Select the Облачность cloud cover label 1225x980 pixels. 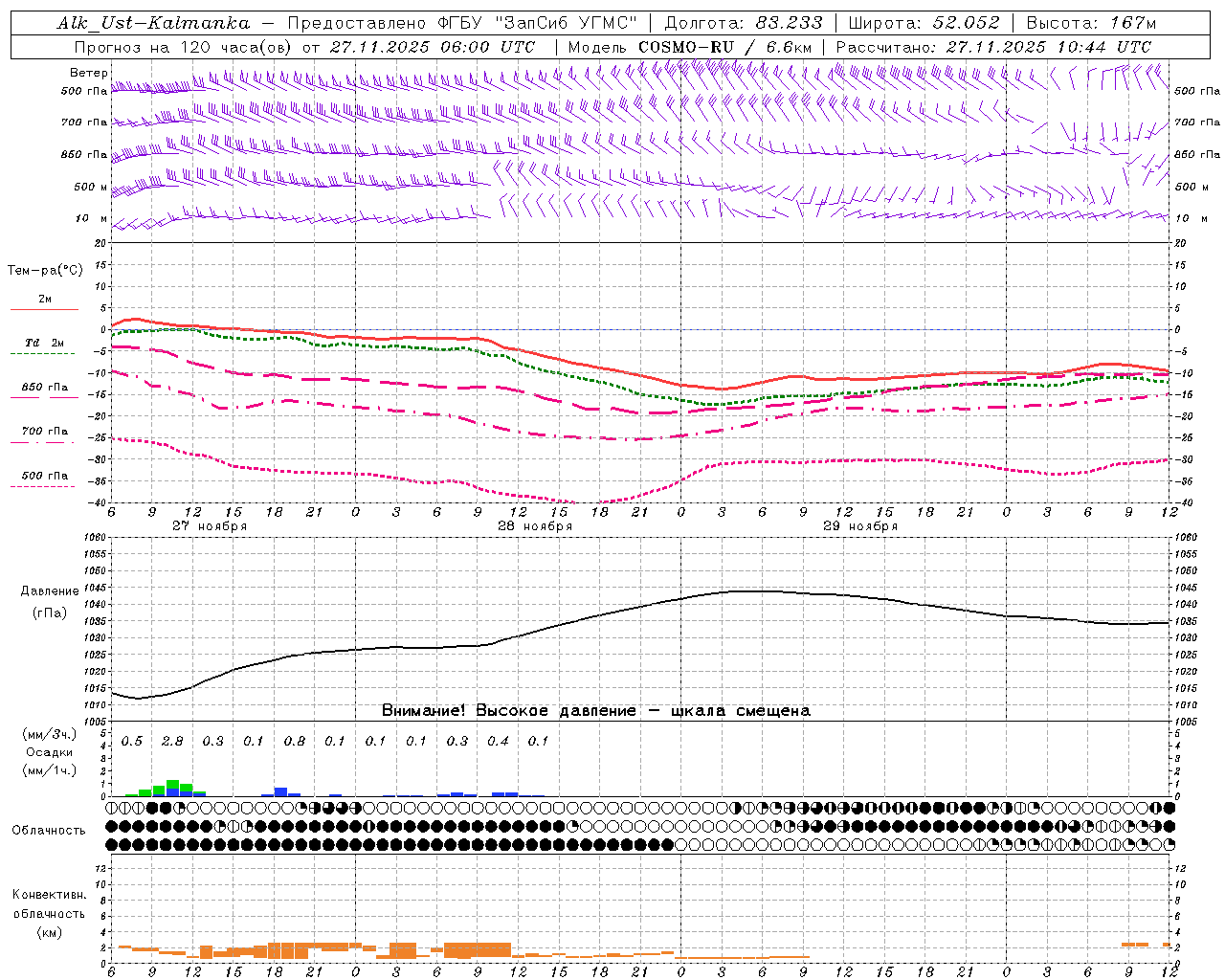click(x=49, y=831)
